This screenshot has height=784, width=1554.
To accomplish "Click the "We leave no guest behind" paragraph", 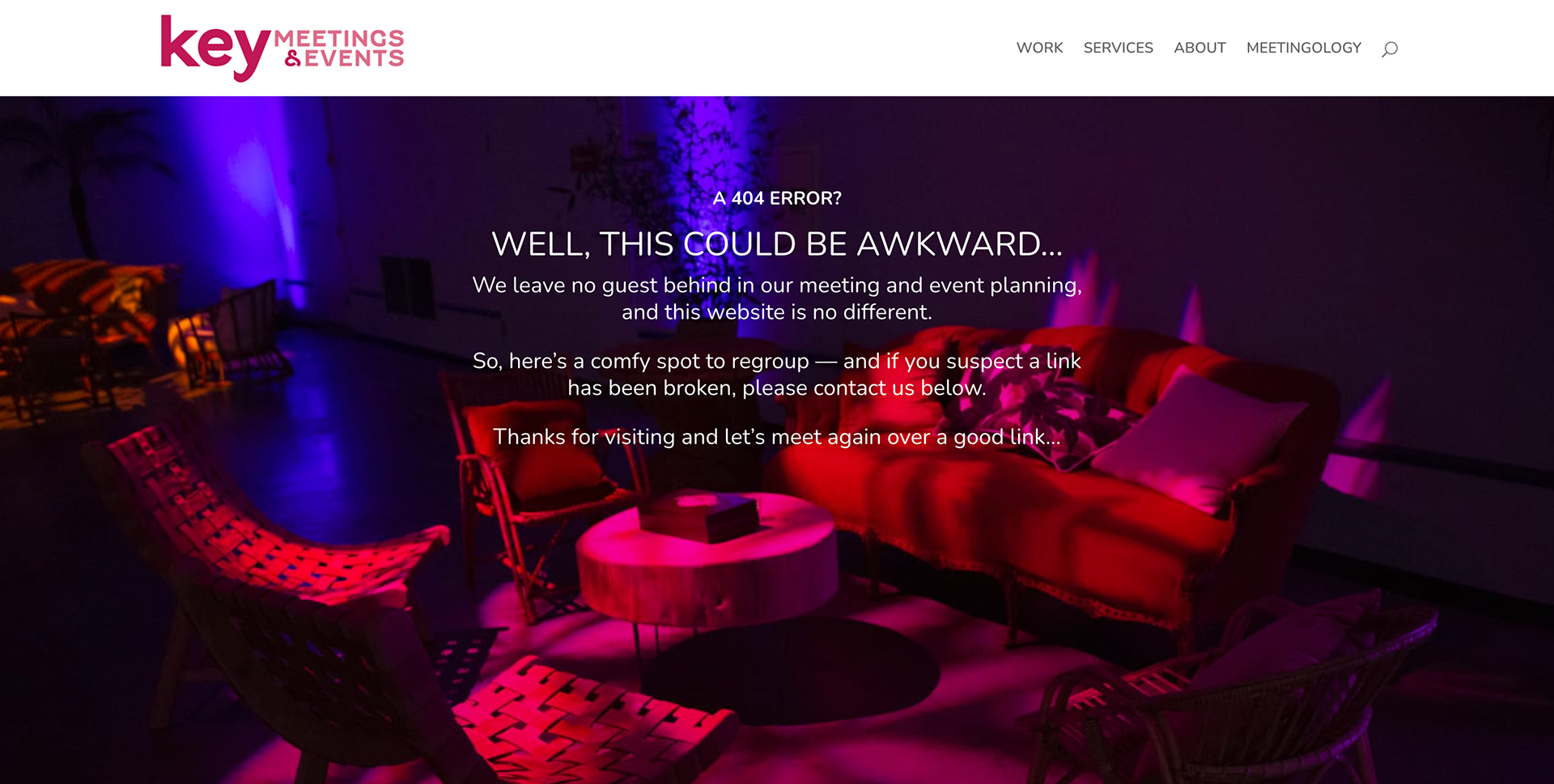I will (x=777, y=299).
